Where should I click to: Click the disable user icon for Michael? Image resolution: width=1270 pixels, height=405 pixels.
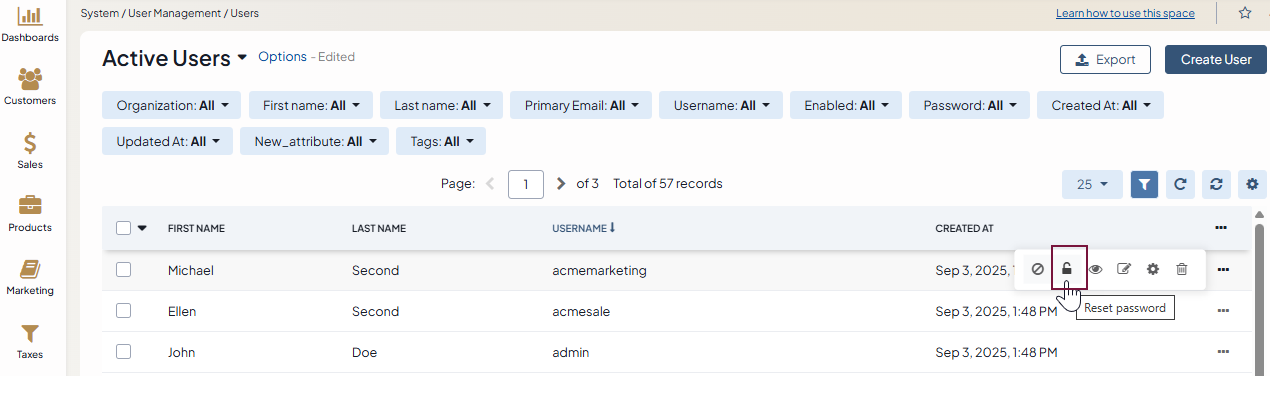click(1038, 269)
